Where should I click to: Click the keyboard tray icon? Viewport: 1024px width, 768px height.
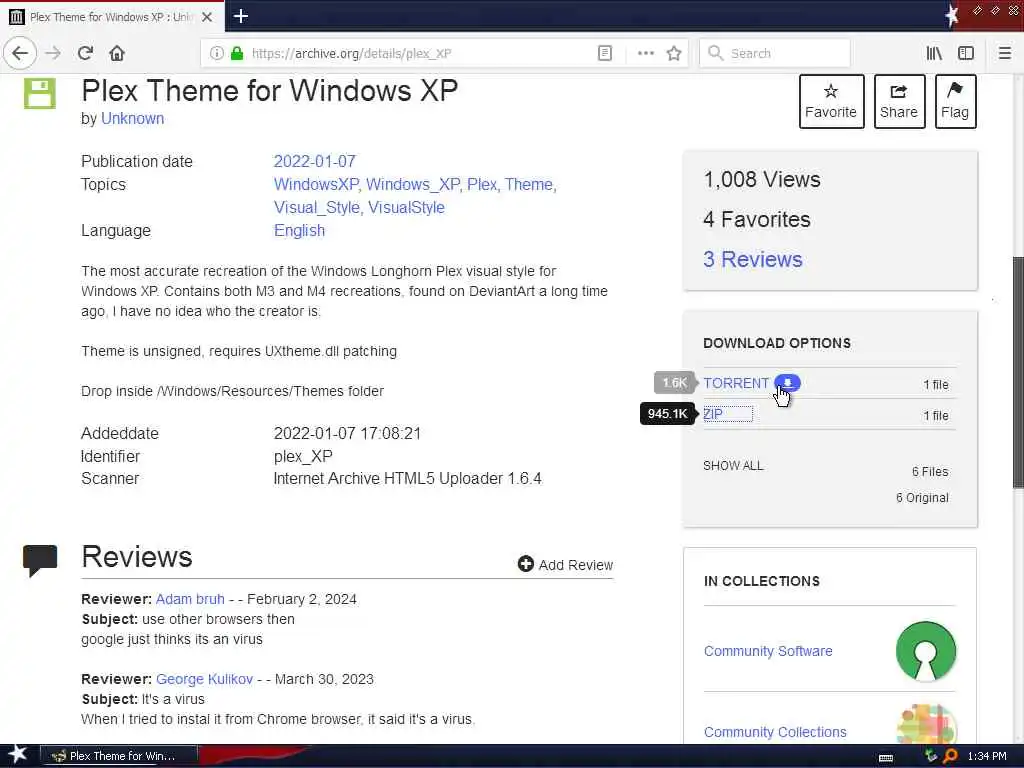(886, 758)
